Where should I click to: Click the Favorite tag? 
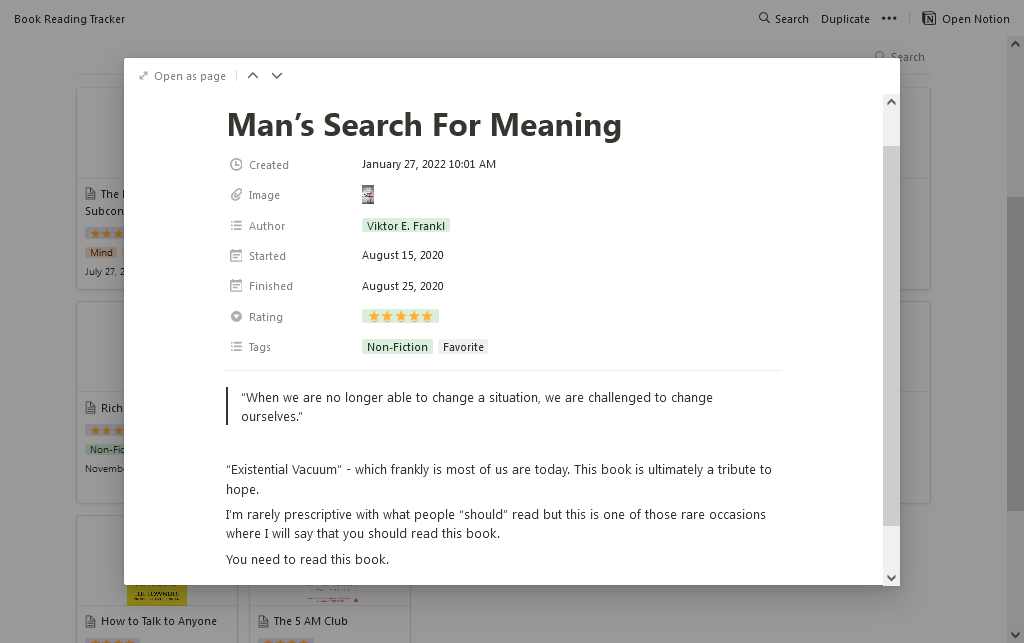(x=463, y=347)
